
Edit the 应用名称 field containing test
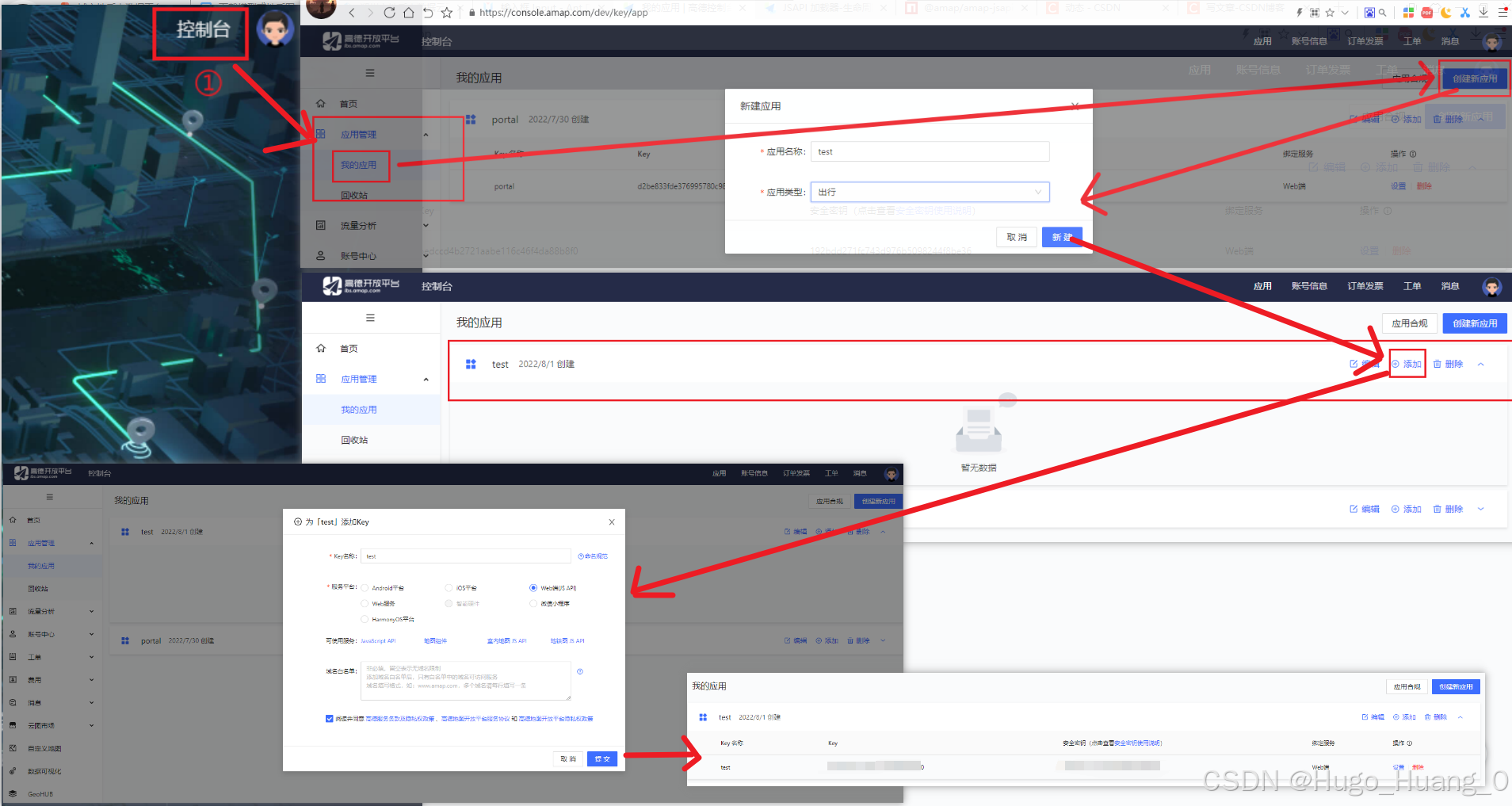click(930, 151)
